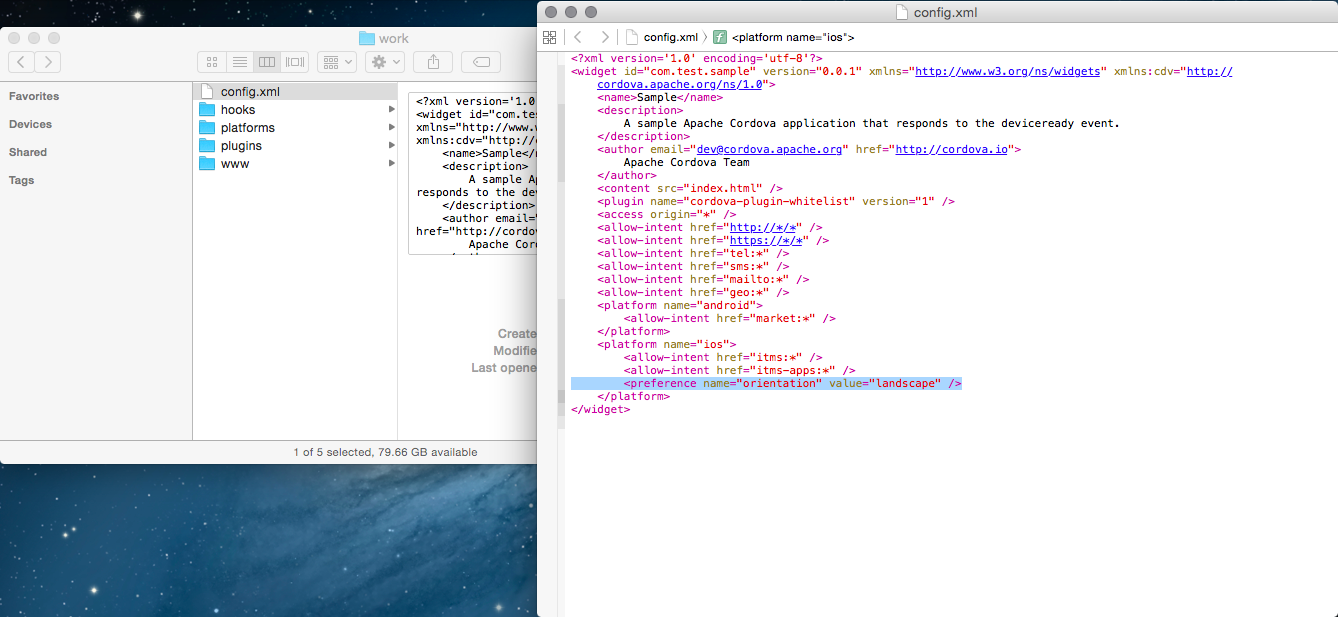This screenshot has width=1338, height=617.
Task: Expand the www folder arrow
Action: (x=392, y=164)
